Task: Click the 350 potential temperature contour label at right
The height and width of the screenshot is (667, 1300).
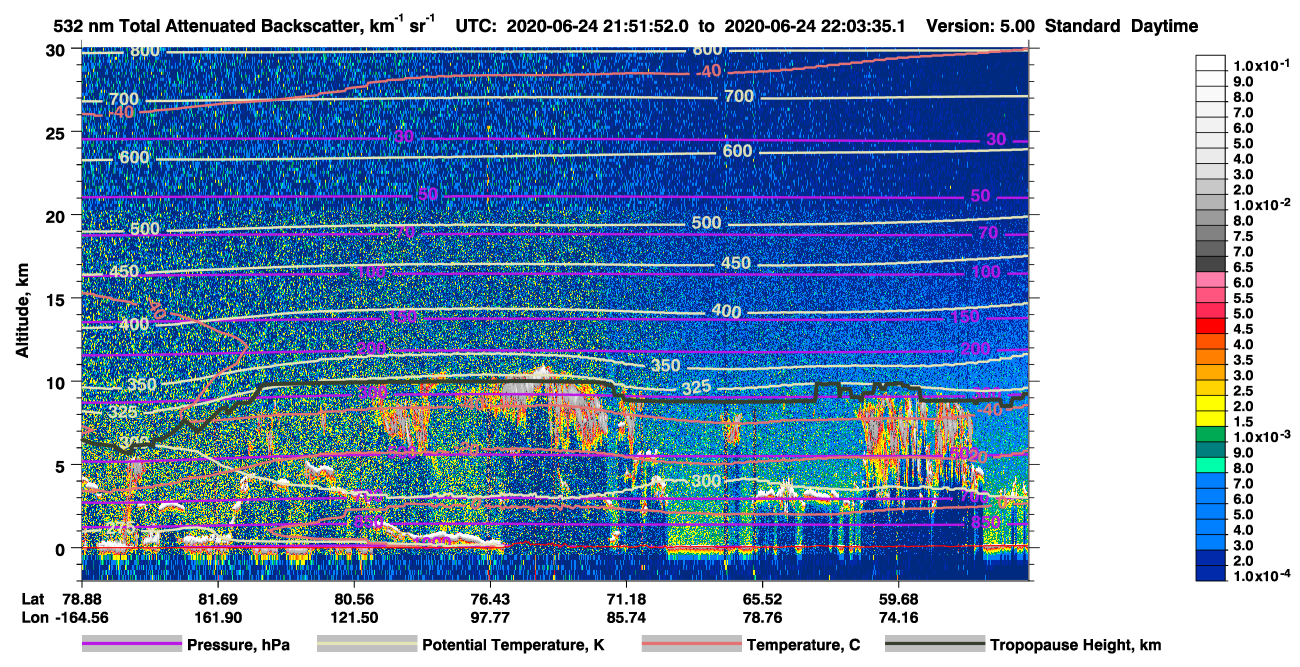Action: pyautogui.click(x=665, y=366)
